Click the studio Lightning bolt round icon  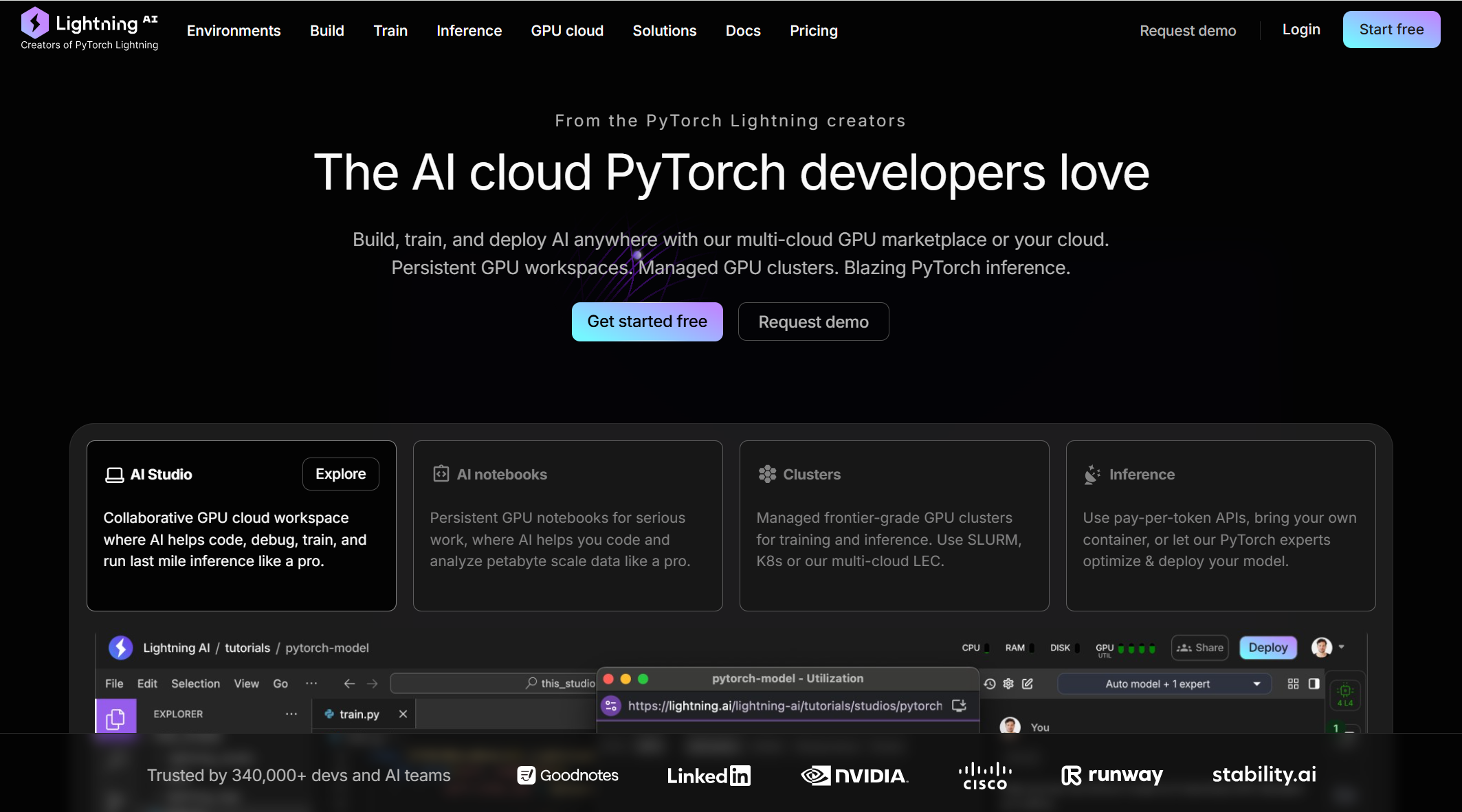point(121,647)
